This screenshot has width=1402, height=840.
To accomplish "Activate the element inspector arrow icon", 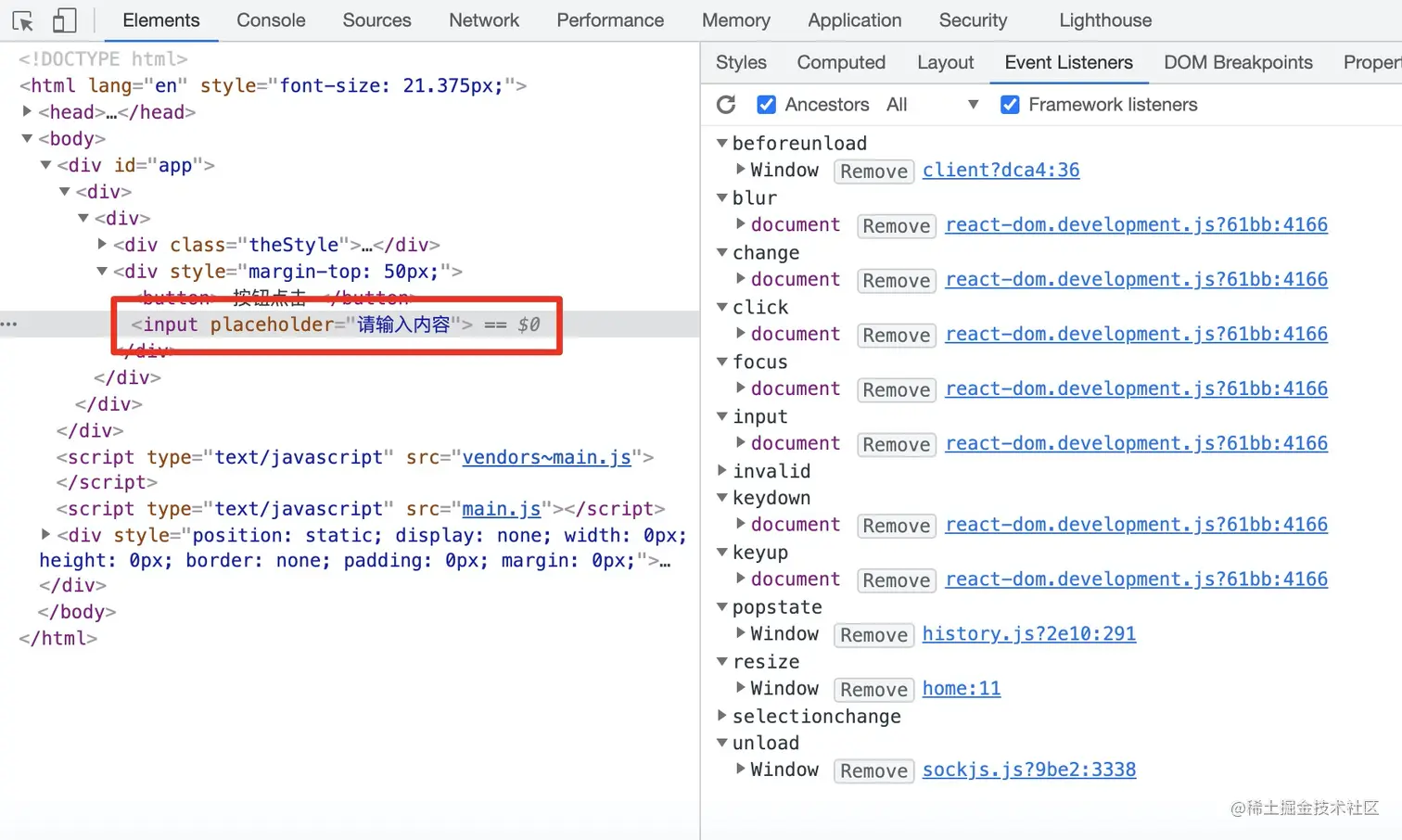I will (x=23, y=20).
